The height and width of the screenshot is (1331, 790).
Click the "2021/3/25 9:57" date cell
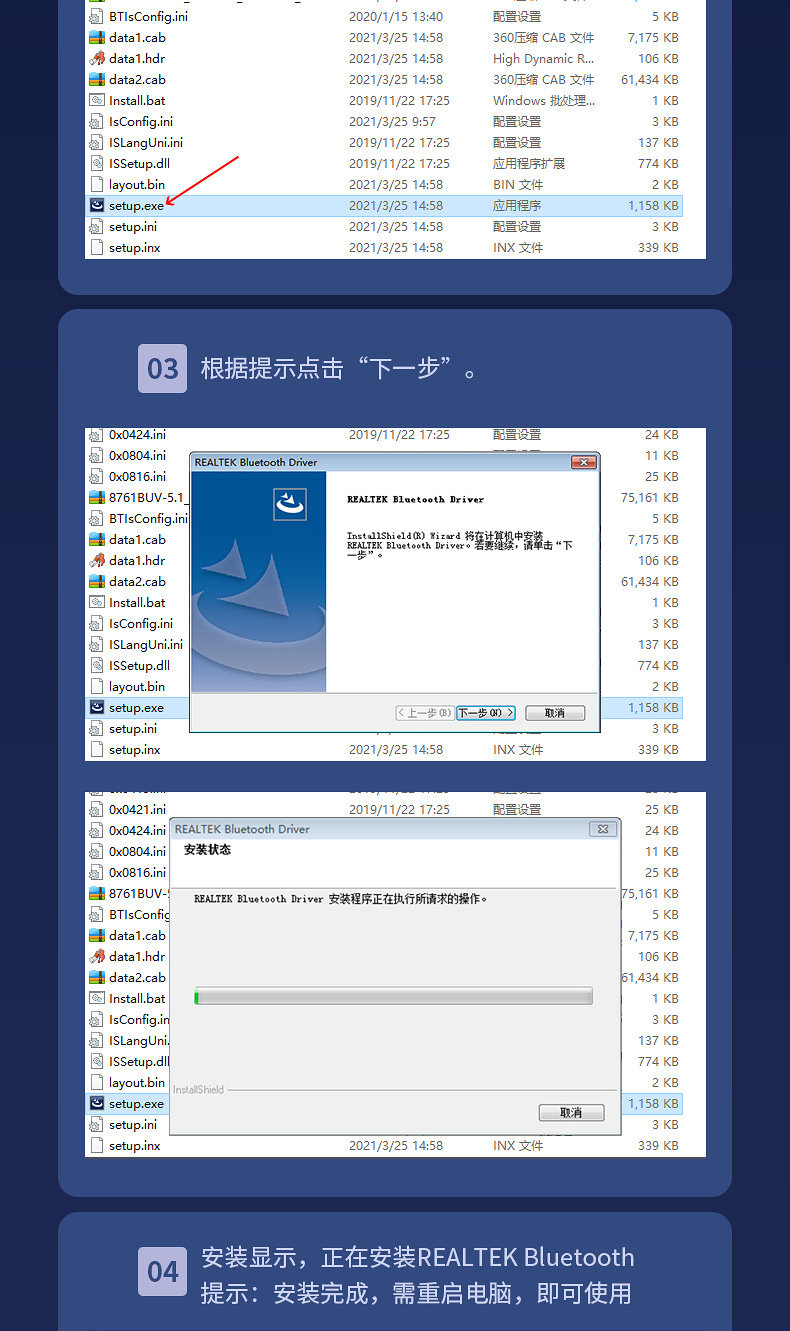[x=392, y=121]
